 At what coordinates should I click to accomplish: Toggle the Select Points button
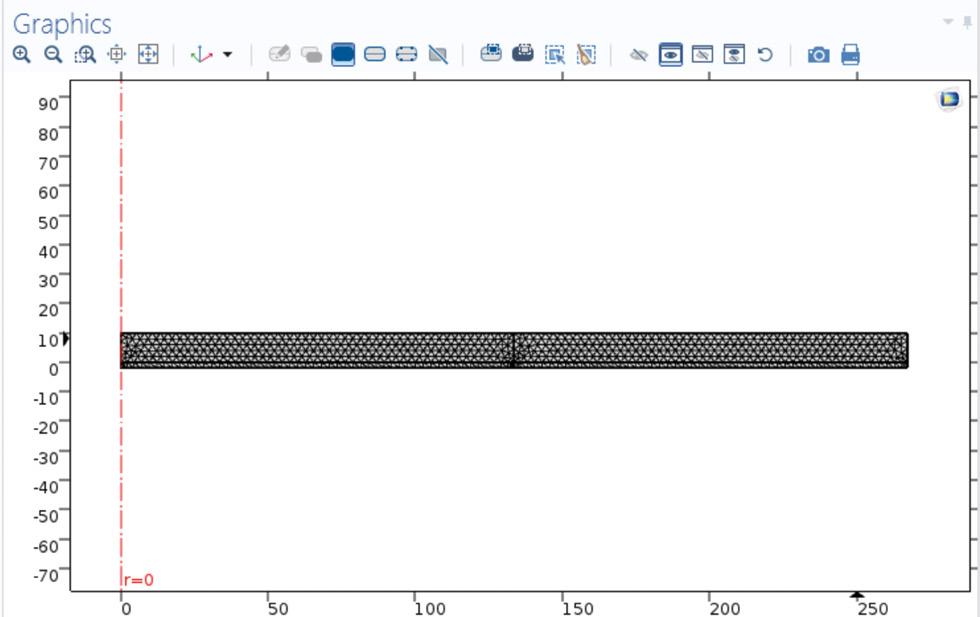(406, 54)
